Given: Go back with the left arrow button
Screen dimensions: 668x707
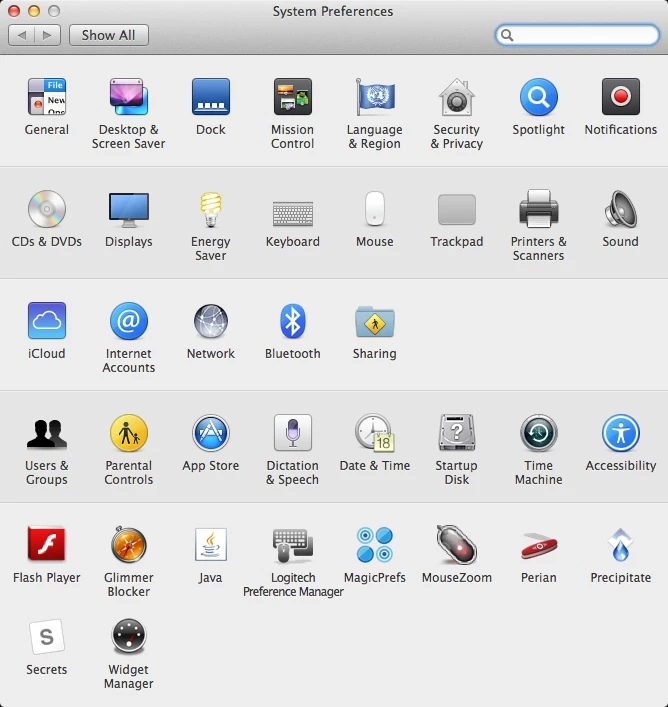Looking at the screenshot, I should coord(21,35).
